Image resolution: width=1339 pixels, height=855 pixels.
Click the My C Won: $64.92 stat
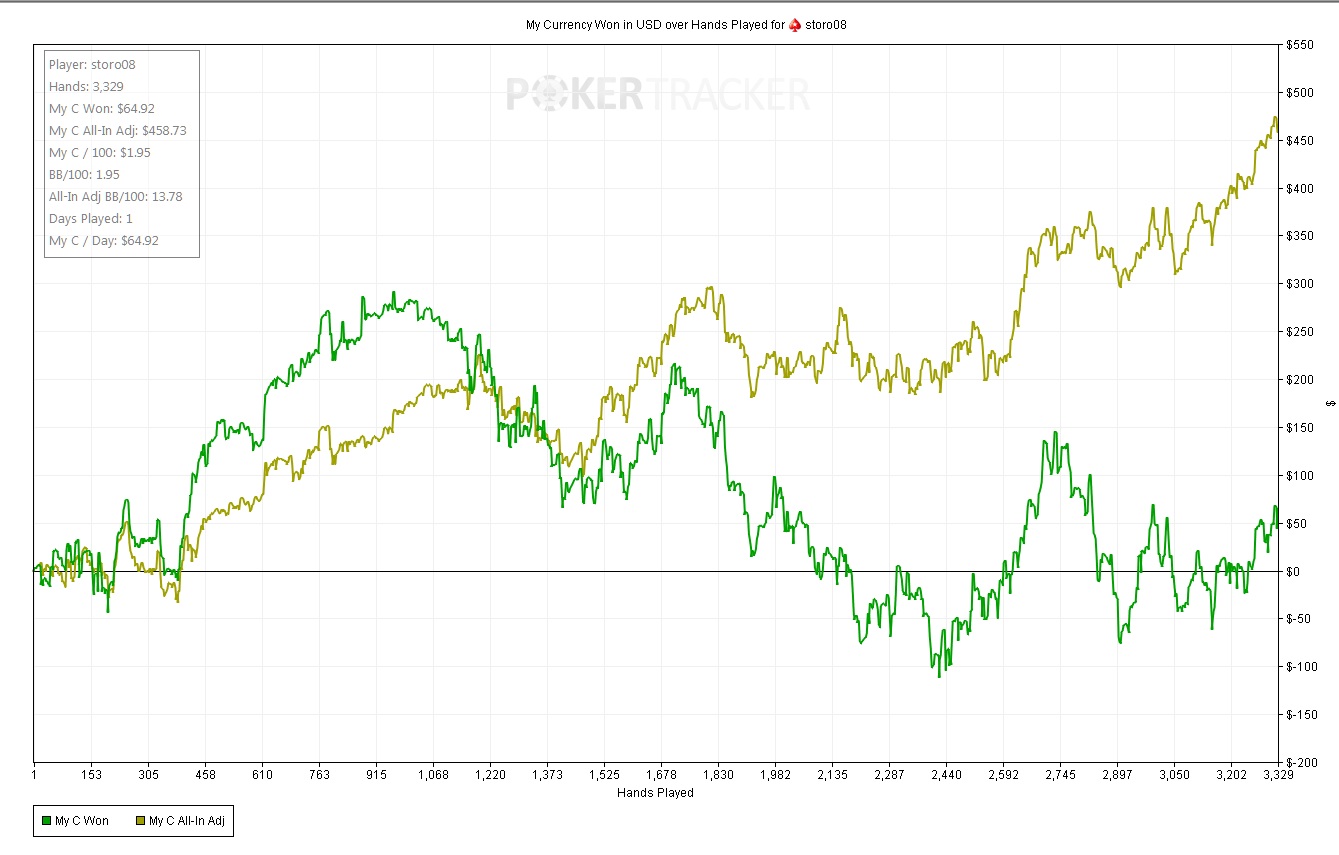click(x=102, y=109)
